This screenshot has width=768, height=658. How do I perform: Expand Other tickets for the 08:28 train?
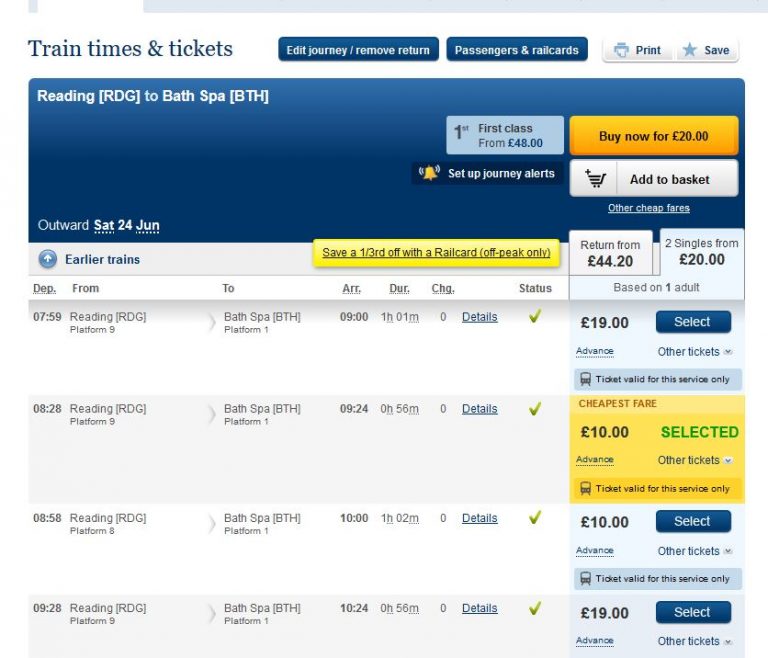(695, 460)
